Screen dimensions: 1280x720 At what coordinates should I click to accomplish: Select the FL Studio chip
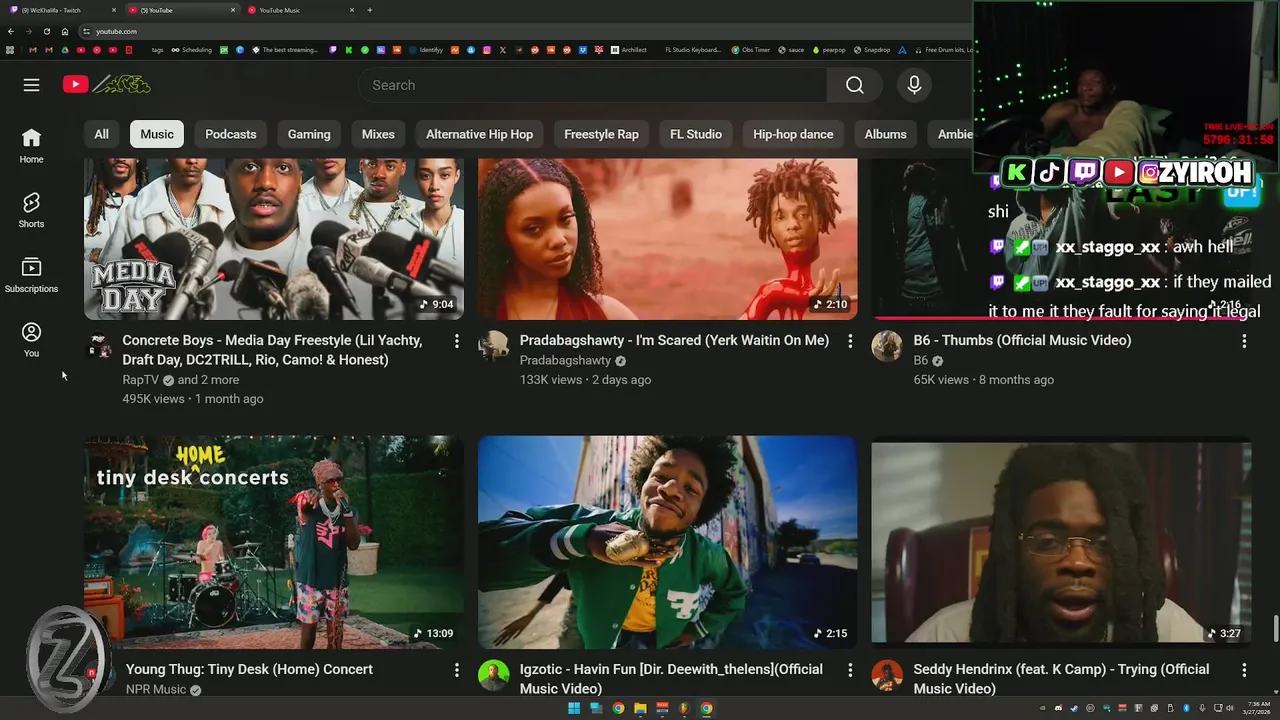pos(696,134)
